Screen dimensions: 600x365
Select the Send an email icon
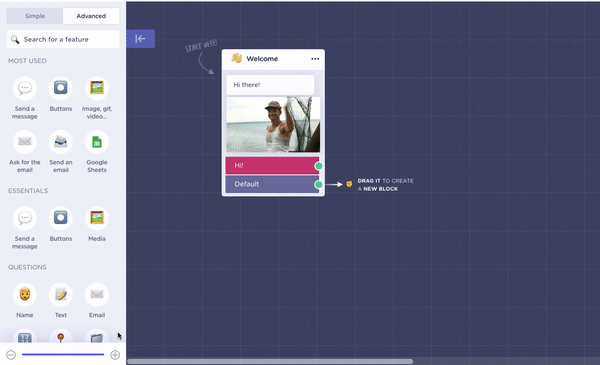tap(61, 142)
